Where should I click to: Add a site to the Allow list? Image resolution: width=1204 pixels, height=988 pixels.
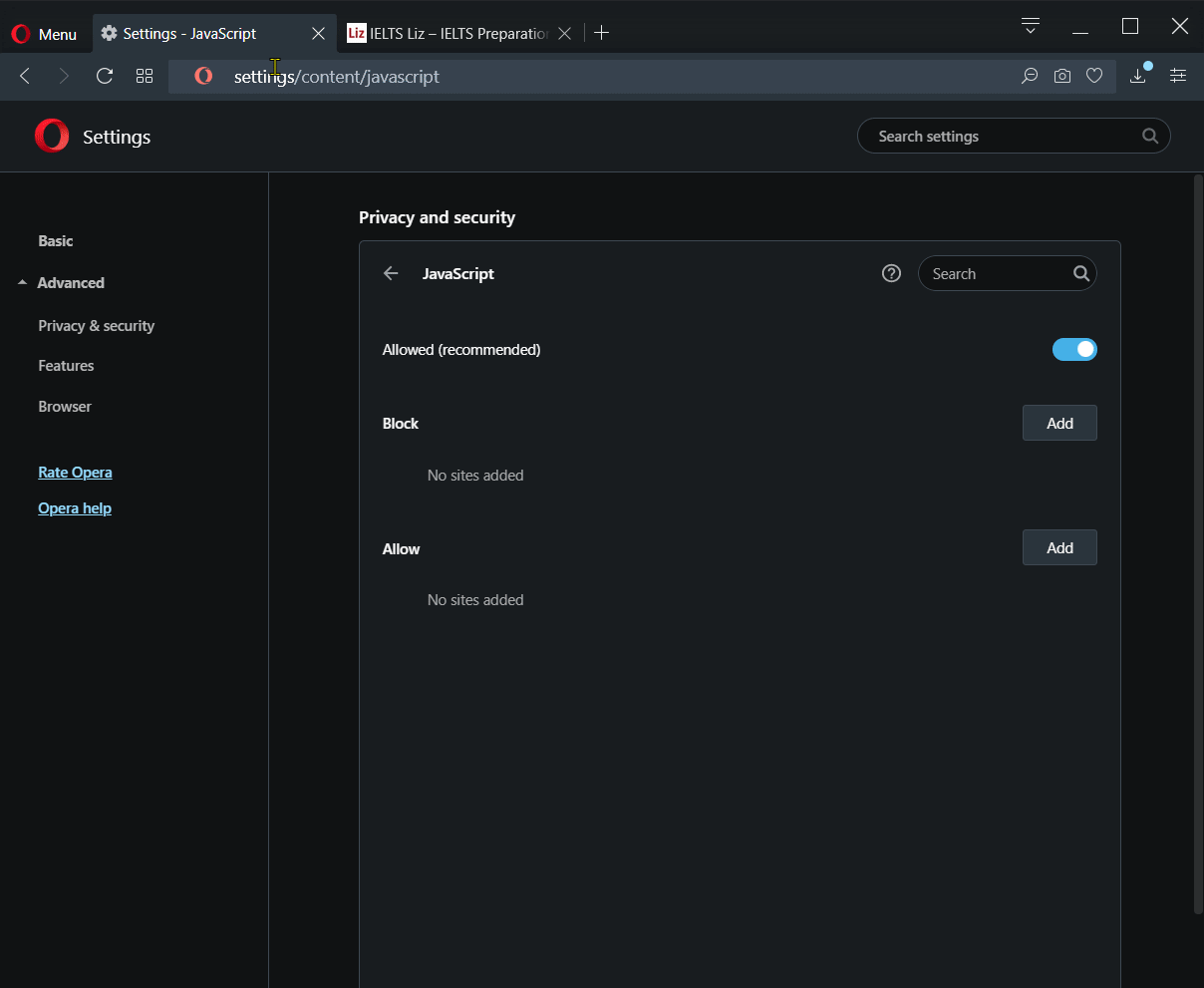point(1059,547)
